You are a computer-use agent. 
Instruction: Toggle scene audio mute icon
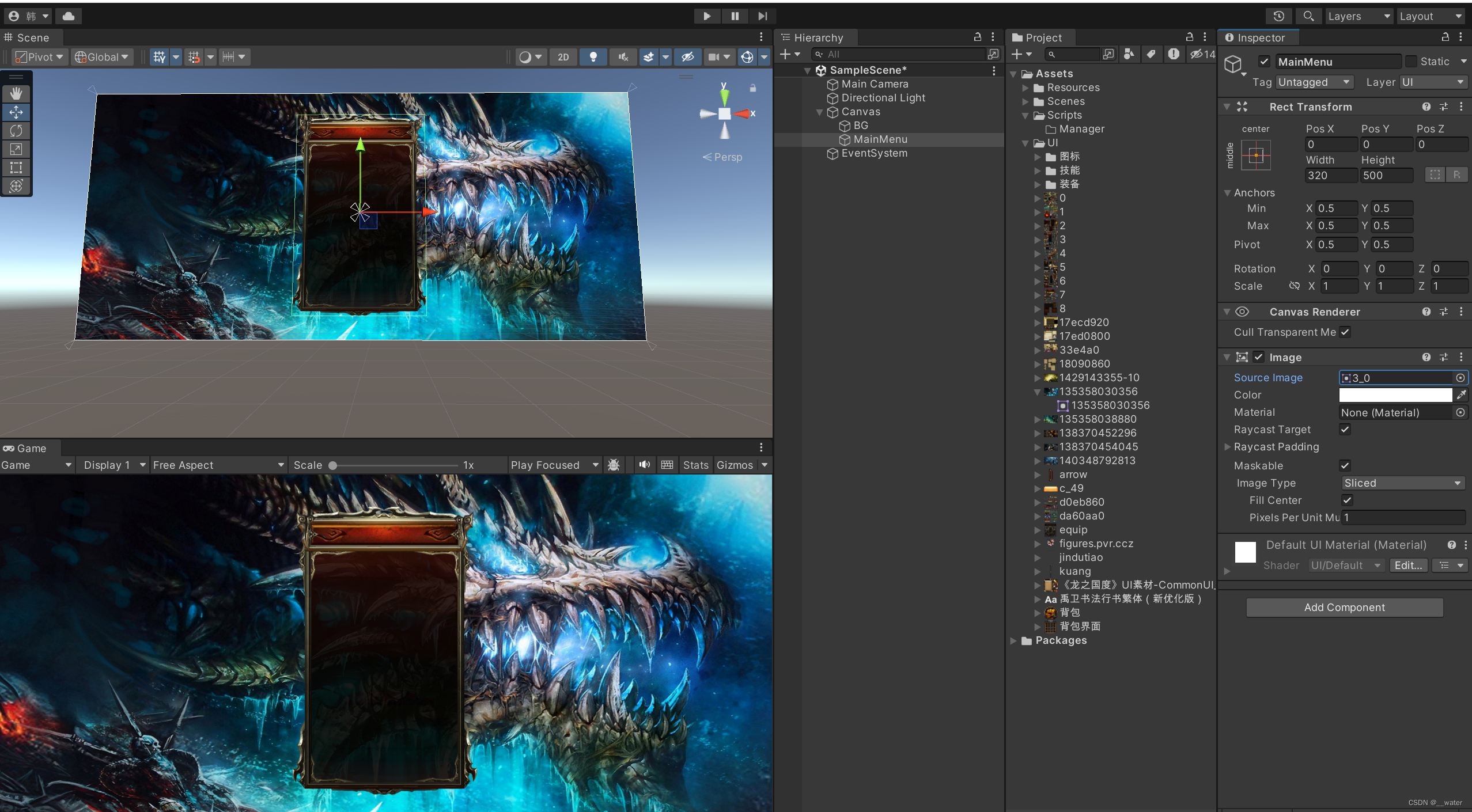click(x=623, y=57)
